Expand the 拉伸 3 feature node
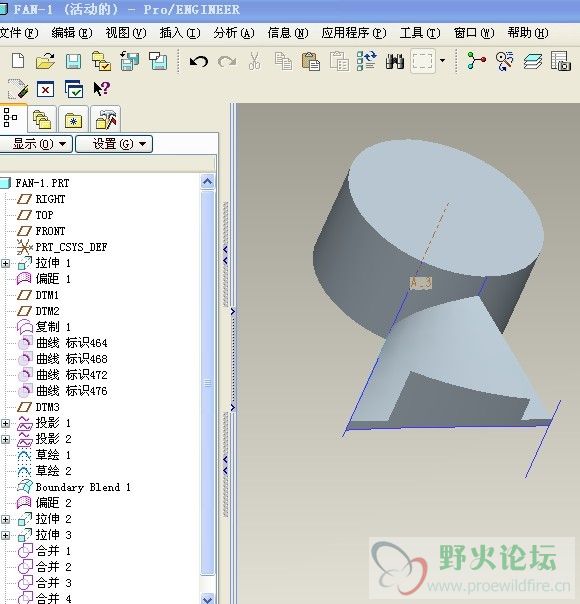The width and height of the screenshot is (580, 604). tap(5, 535)
